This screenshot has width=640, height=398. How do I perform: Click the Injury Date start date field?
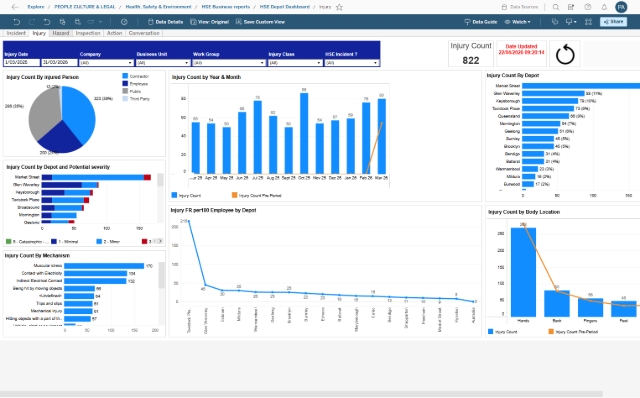(22, 62)
